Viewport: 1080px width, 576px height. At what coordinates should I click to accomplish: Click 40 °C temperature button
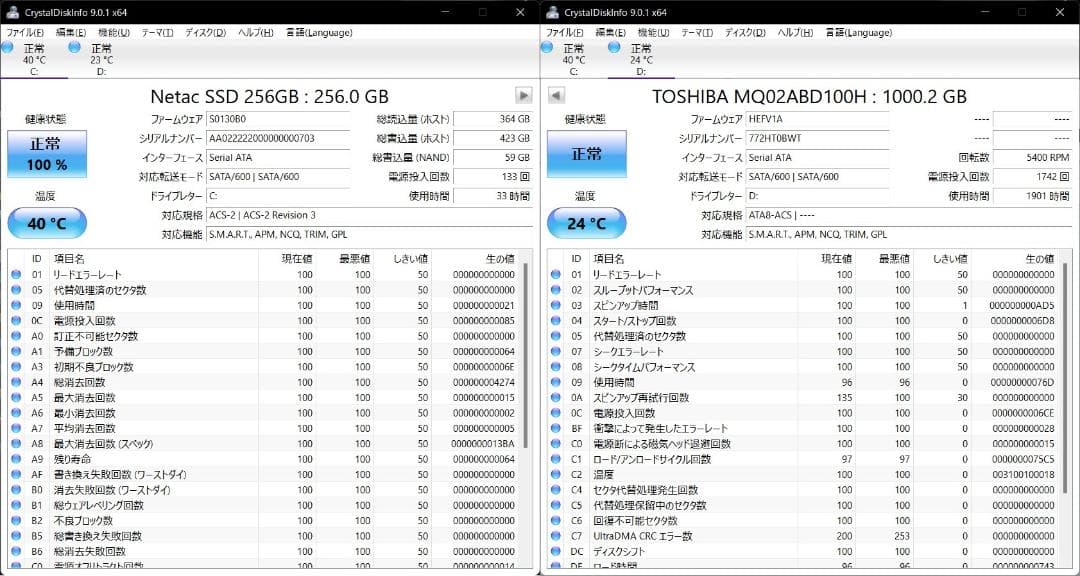(x=47, y=223)
